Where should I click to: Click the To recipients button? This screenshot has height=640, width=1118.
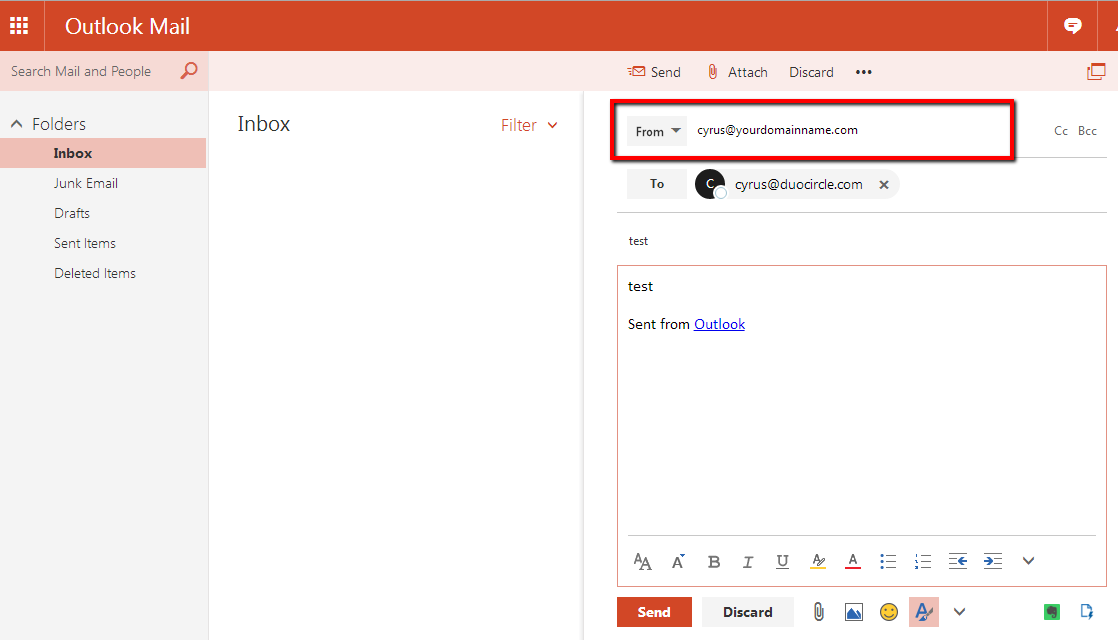pyautogui.click(x=657, y=184)
